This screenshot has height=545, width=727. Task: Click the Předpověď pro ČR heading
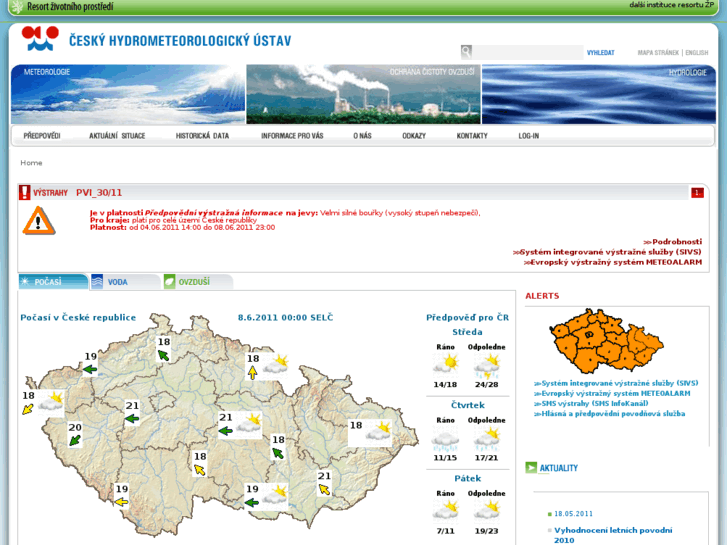(467, 318)
